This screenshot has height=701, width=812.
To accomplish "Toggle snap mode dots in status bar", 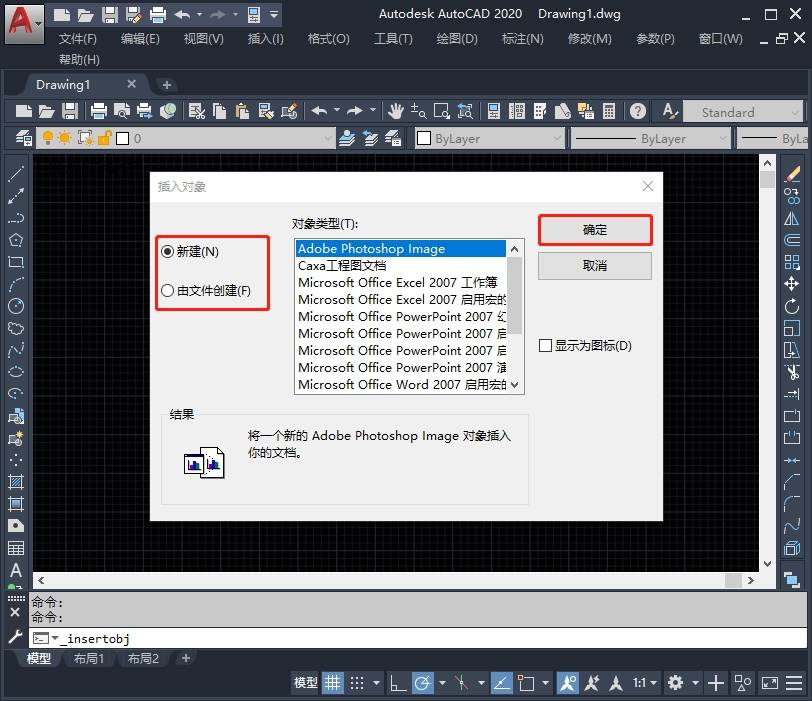I will point(357,683).
